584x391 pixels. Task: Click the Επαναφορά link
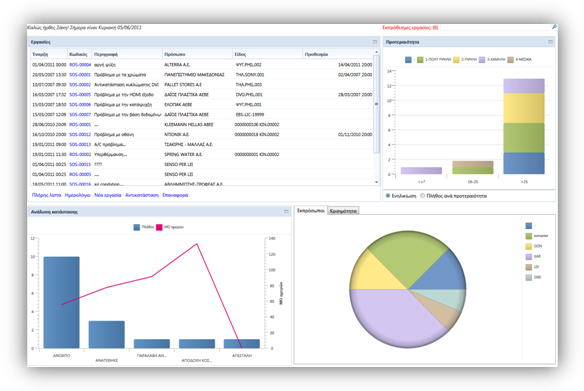(x=175, y=195)
